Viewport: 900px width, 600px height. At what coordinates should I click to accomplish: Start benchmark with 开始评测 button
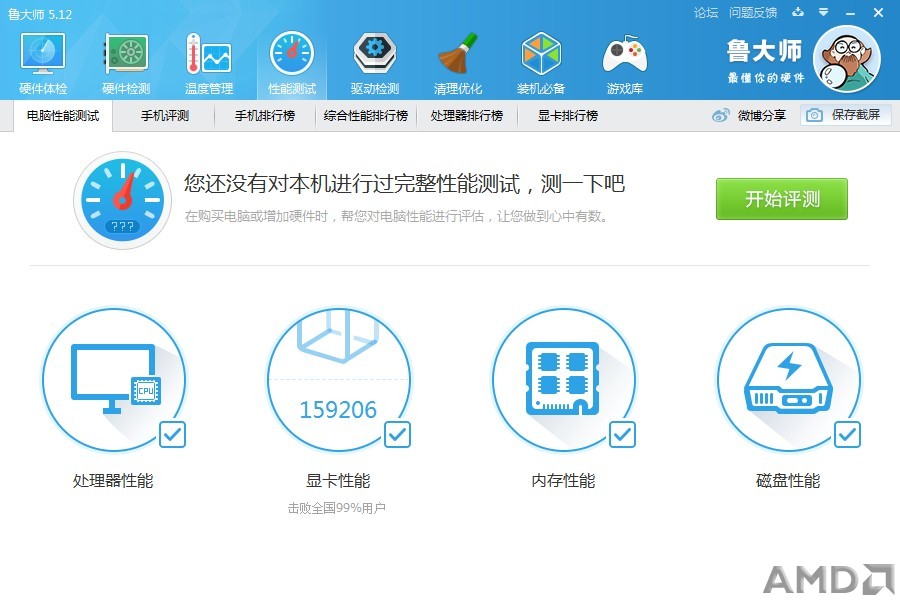[782, 199]
